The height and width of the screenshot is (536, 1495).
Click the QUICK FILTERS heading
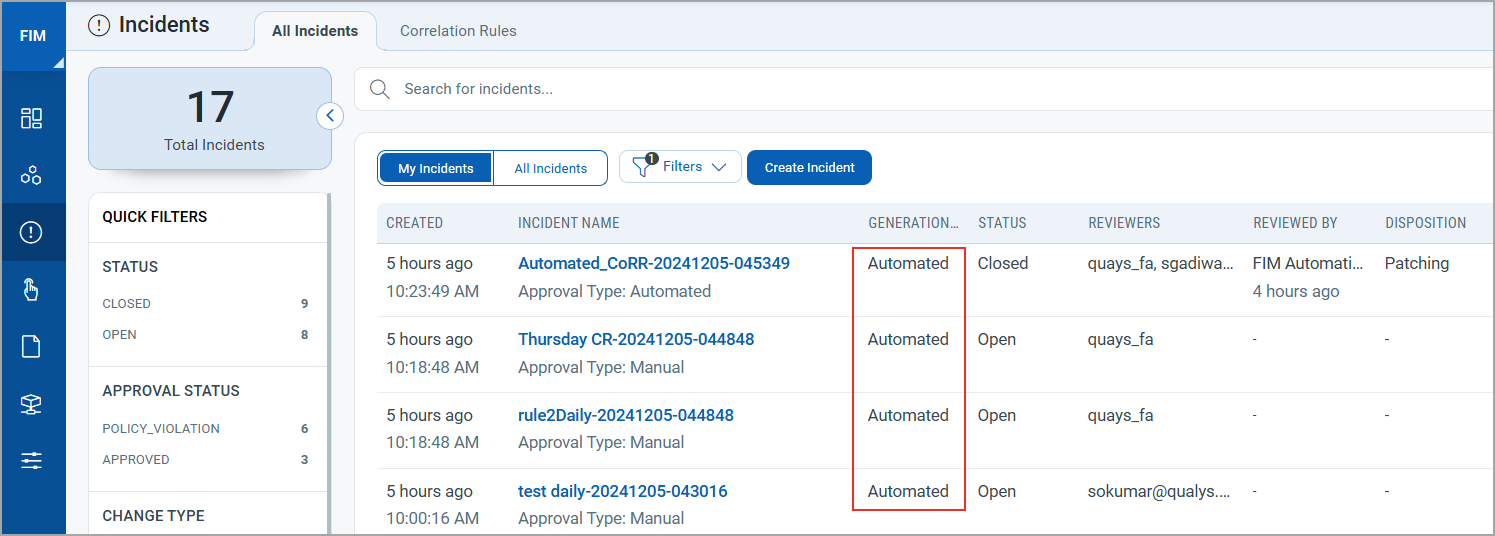[155, 217]
